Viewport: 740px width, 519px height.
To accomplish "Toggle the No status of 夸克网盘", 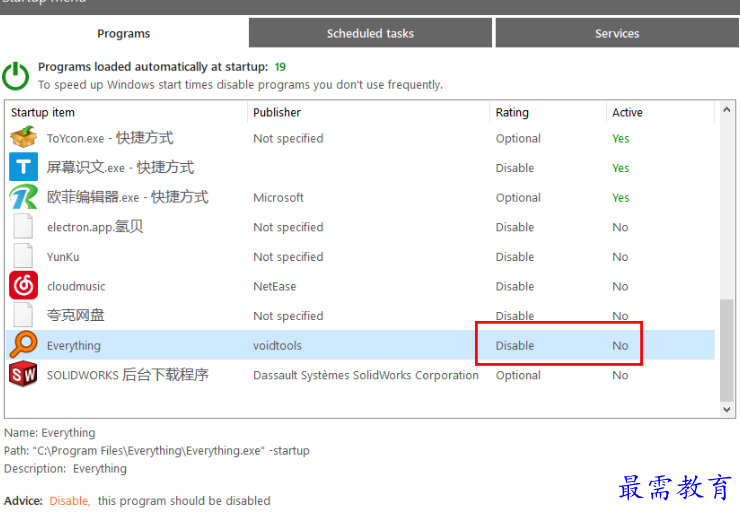I will click(x=620, y=316).
